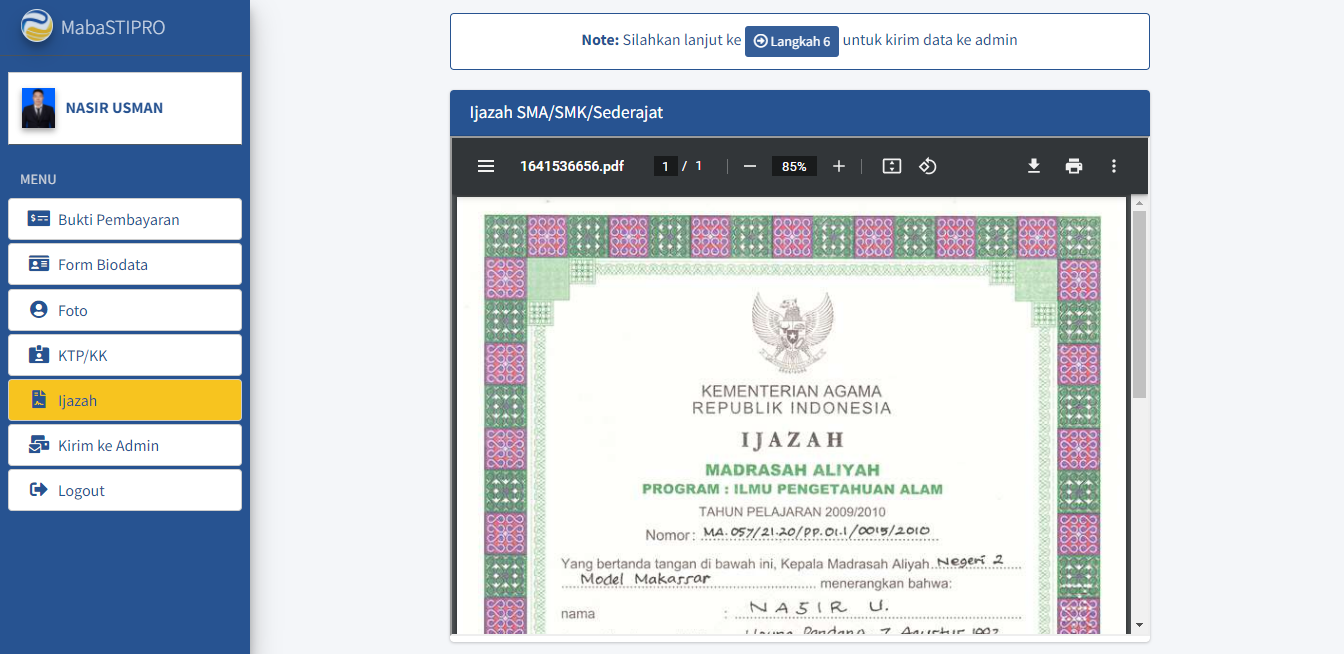Image resolution: width=1344 pixels, height=654 pixels.
Task: Select KTP/KK in sidebar
Action: [x=125, y=355]
